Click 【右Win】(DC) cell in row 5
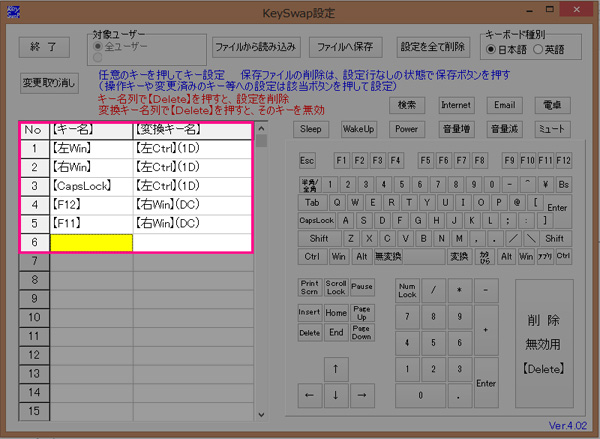 (x=192, y=224)
